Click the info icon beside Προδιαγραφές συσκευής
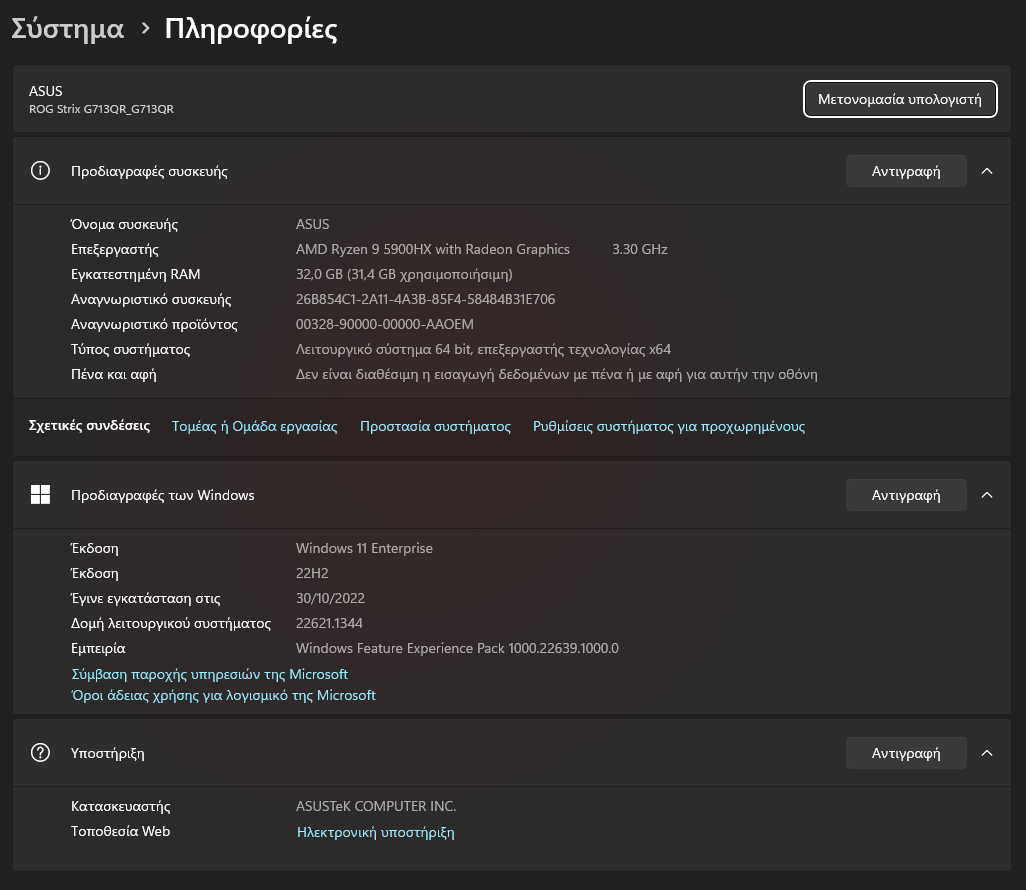 pos(40,171)
